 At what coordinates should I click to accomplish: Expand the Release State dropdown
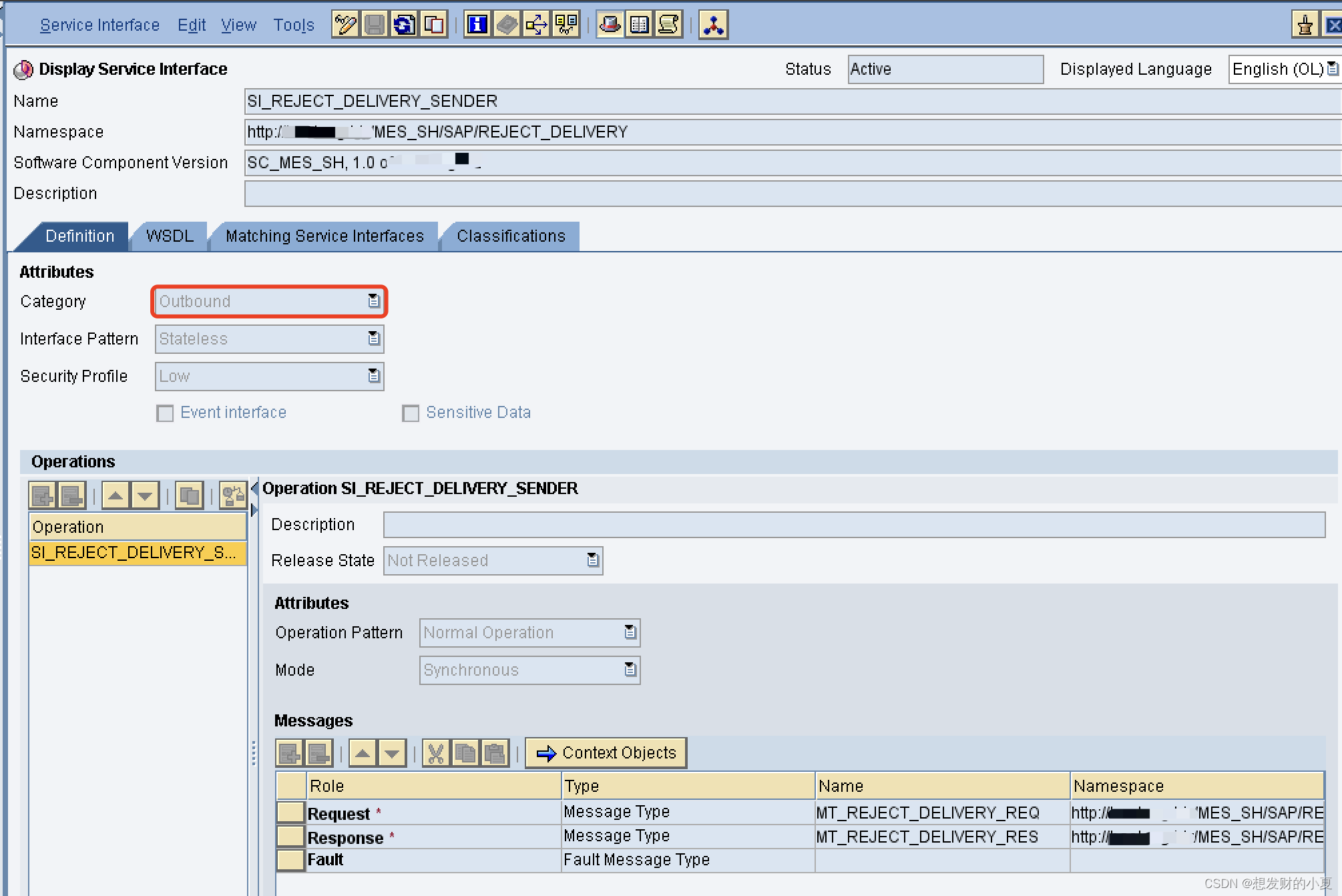point(592,560)
